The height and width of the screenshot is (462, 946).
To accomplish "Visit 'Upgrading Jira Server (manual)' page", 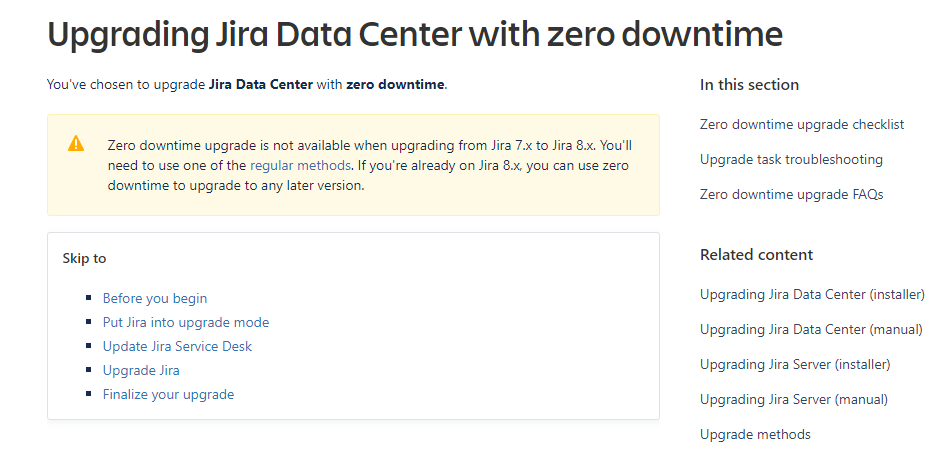I will [793, 399].
